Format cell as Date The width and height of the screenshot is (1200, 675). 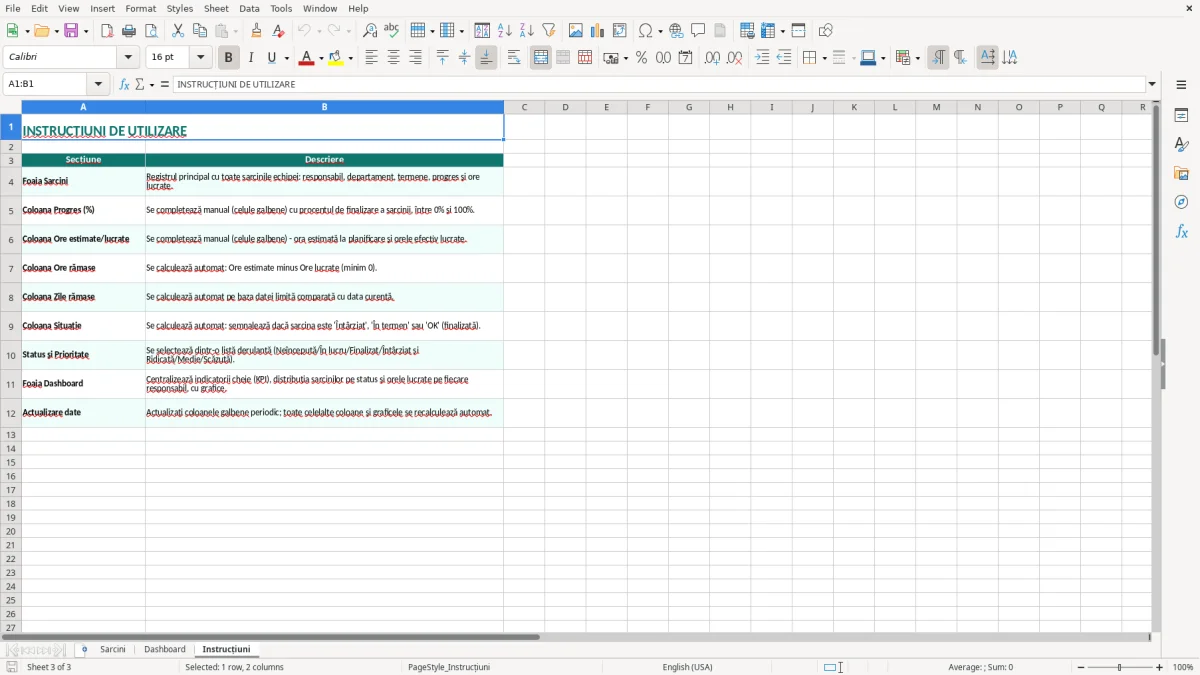tap(686, 58)
